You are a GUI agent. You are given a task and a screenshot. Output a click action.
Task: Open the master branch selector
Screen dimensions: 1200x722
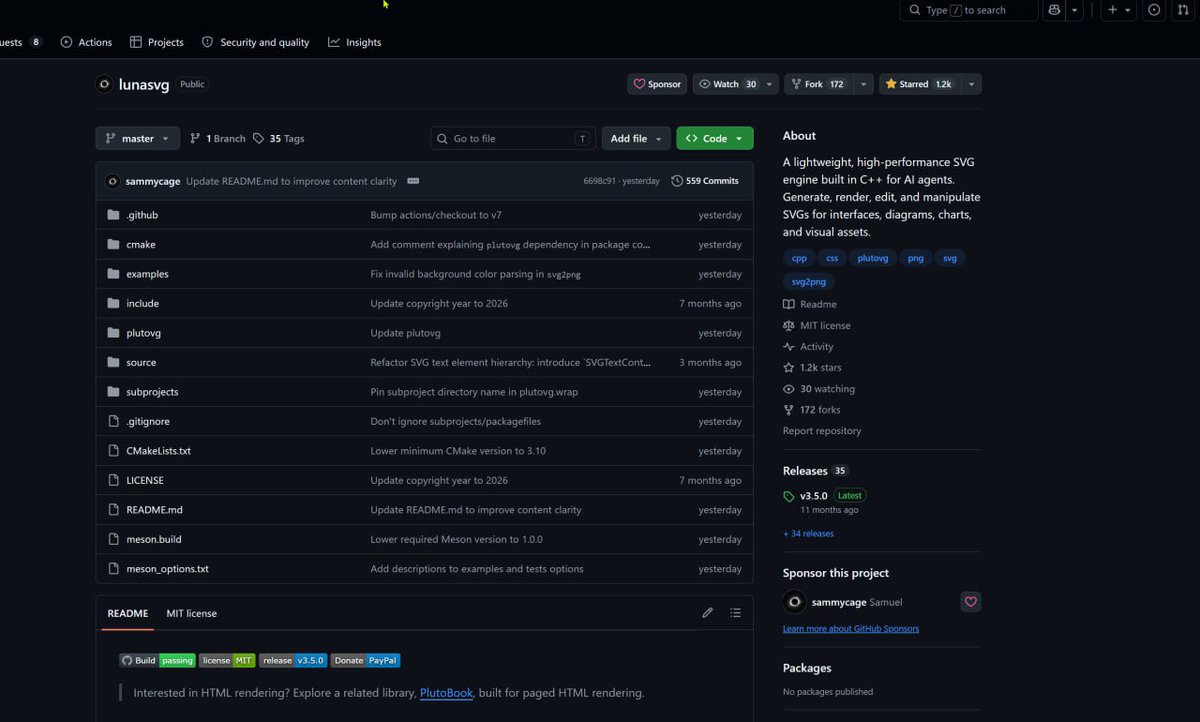(138, 138)
